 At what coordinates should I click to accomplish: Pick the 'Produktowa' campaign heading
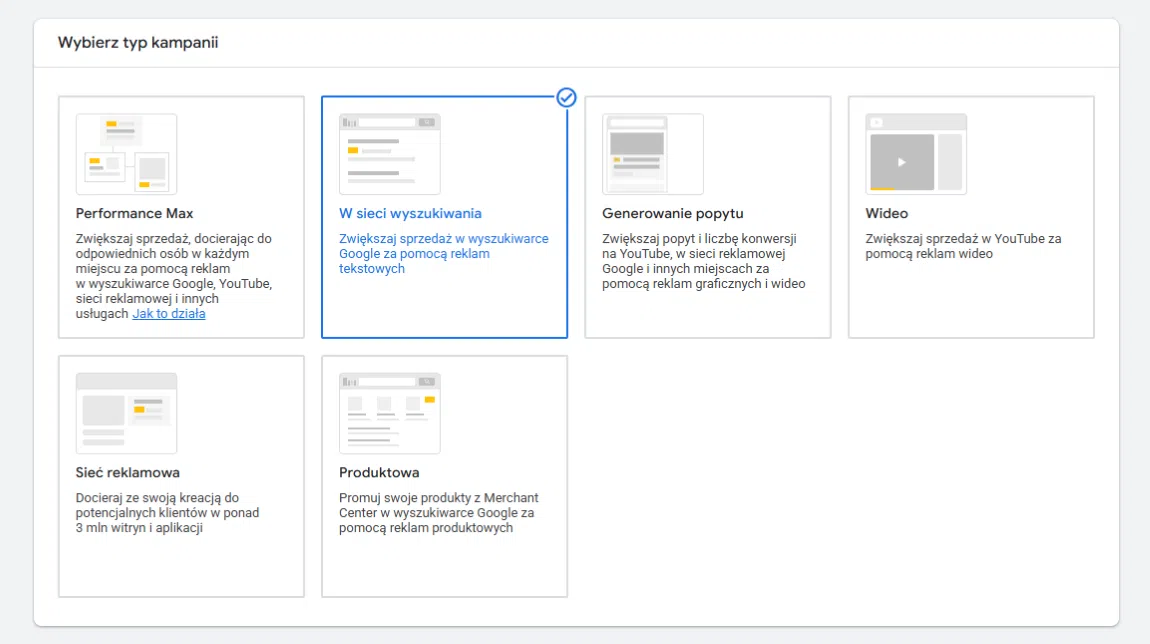coord(379,472)
